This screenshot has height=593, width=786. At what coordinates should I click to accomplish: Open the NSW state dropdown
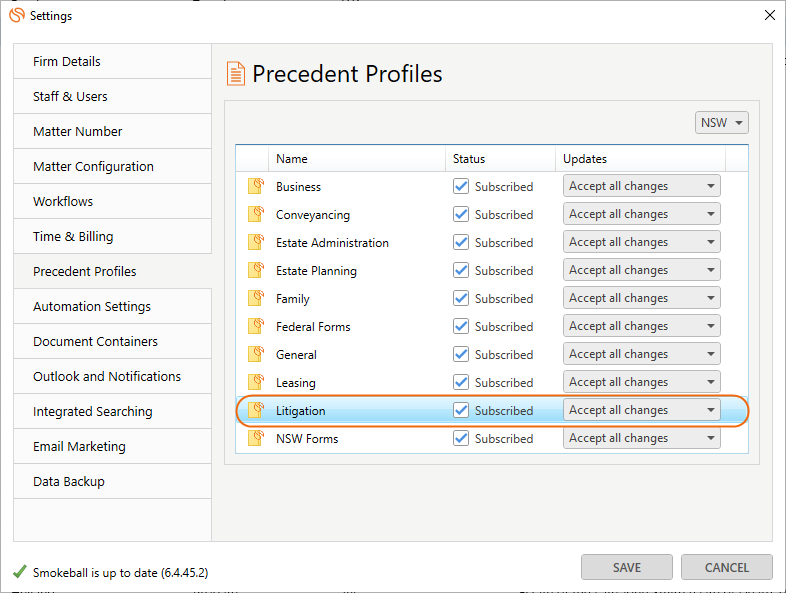(x=721, y=123)
